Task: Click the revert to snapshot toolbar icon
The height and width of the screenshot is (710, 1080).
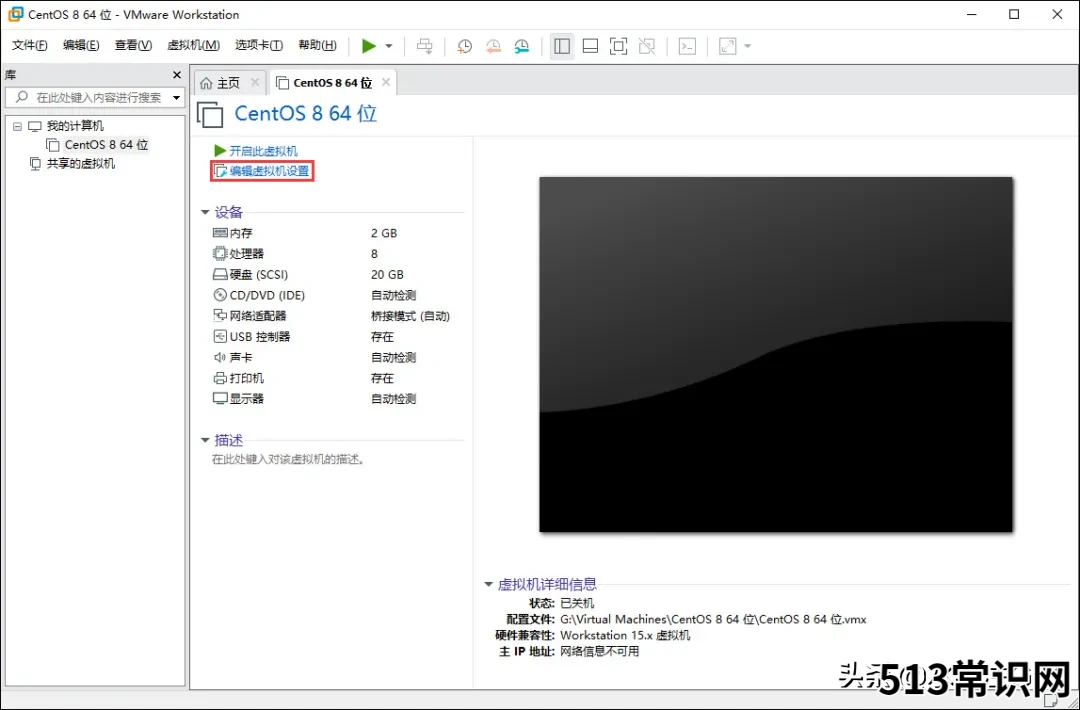Action: click(x=493, y=46)
